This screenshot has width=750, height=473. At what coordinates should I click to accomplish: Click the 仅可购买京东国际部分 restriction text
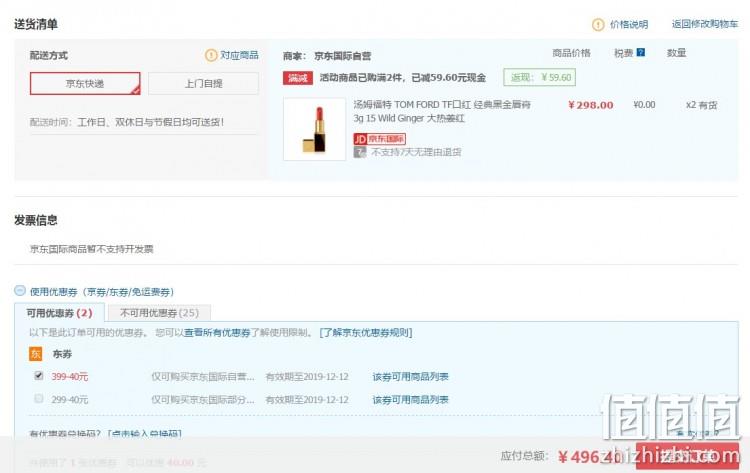click(x=203, y=400)
